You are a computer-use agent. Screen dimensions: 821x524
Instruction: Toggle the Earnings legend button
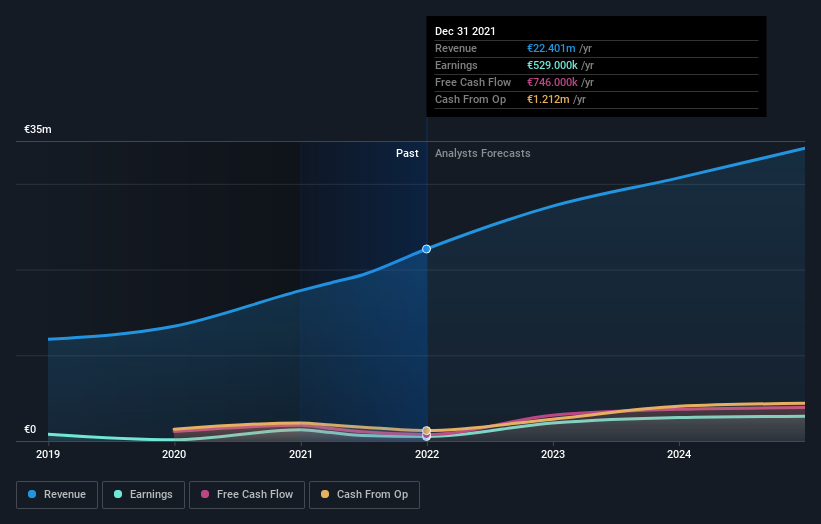[x=143, y=495]
